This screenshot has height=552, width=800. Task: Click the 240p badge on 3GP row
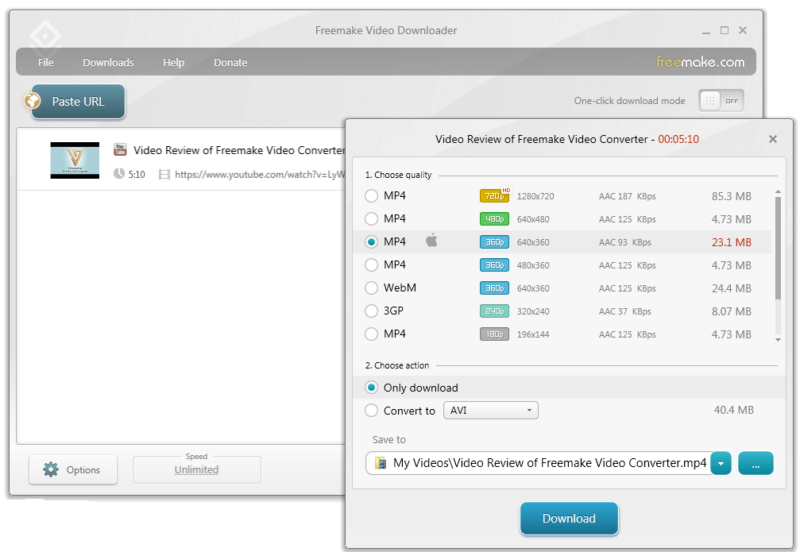(494, 311)
